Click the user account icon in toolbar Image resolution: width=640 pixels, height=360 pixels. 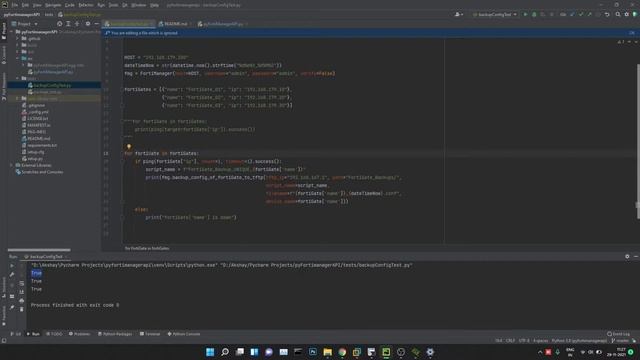(458, 14)
